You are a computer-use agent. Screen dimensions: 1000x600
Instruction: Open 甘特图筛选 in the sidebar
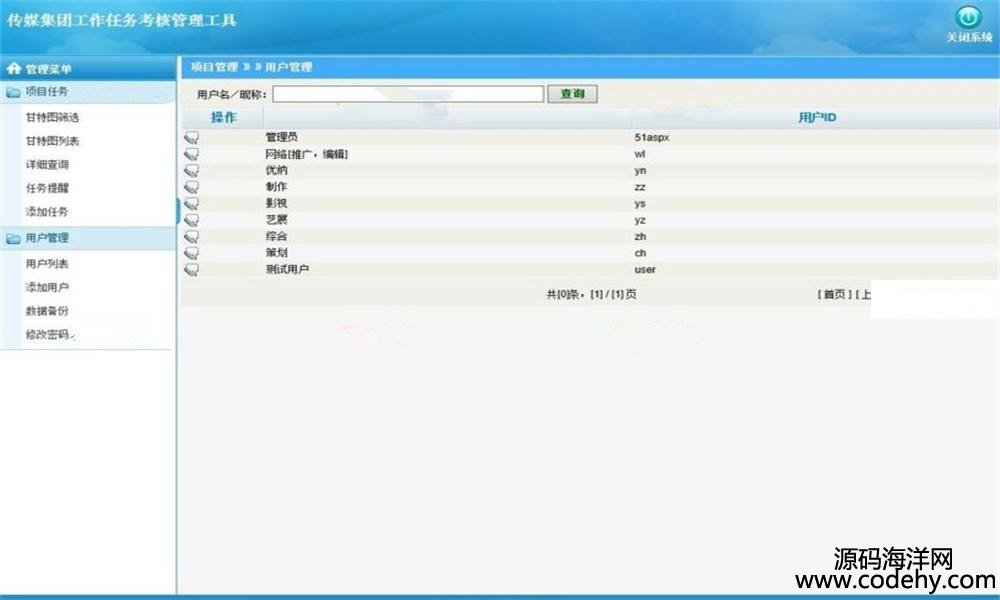click(x=52, y=117)
